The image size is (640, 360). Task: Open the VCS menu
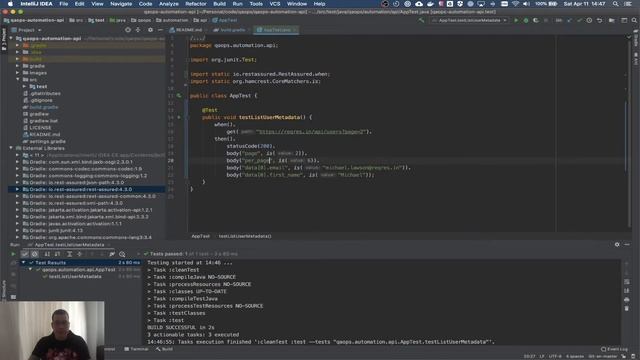coord(275,4)
